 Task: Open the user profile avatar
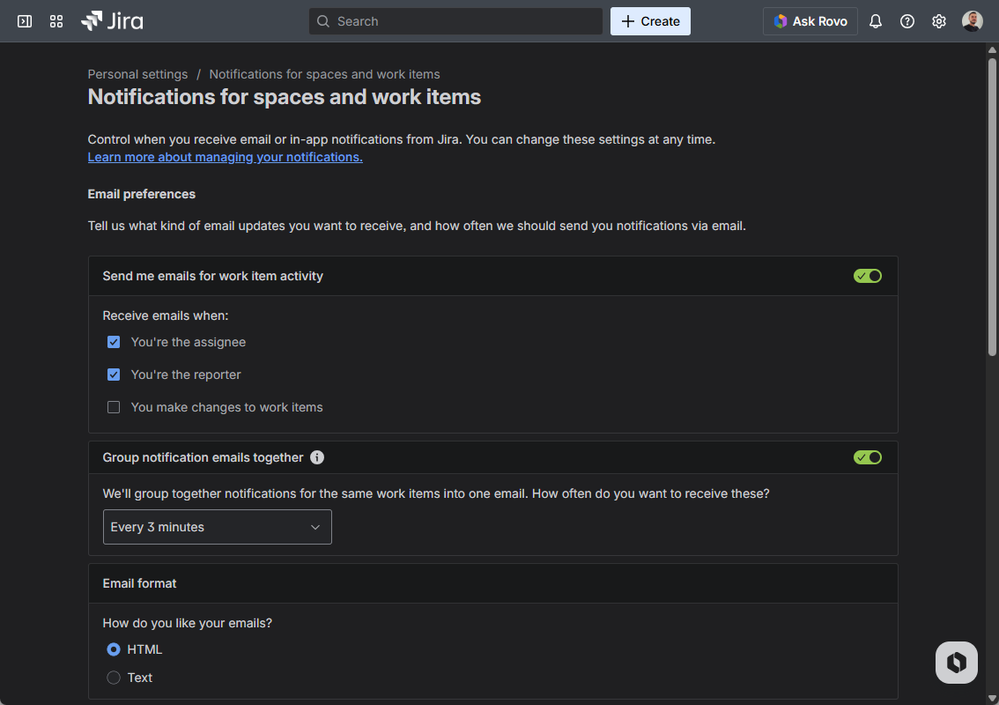coord(972,21)
